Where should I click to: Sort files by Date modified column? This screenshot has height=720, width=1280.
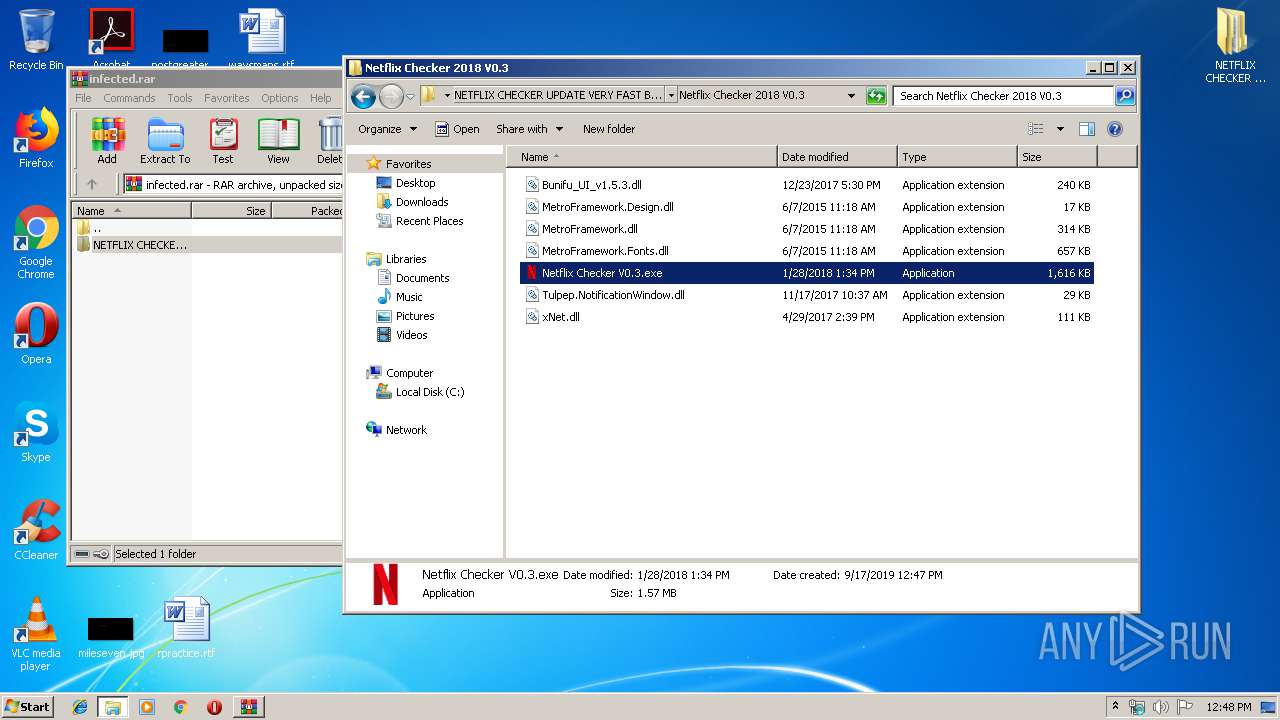pyautogui.click(x=837, y=157)
